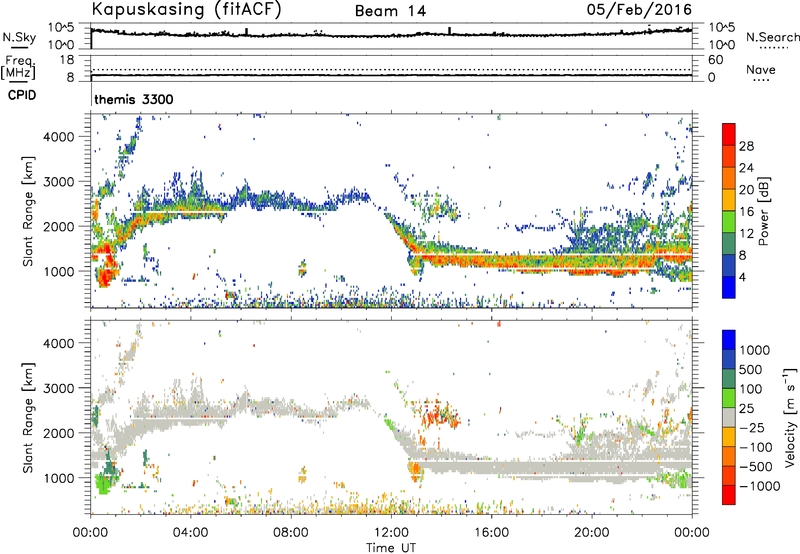Click the 1000 tick on power panel axis
800x554 pixels.
tap(59, 271)
